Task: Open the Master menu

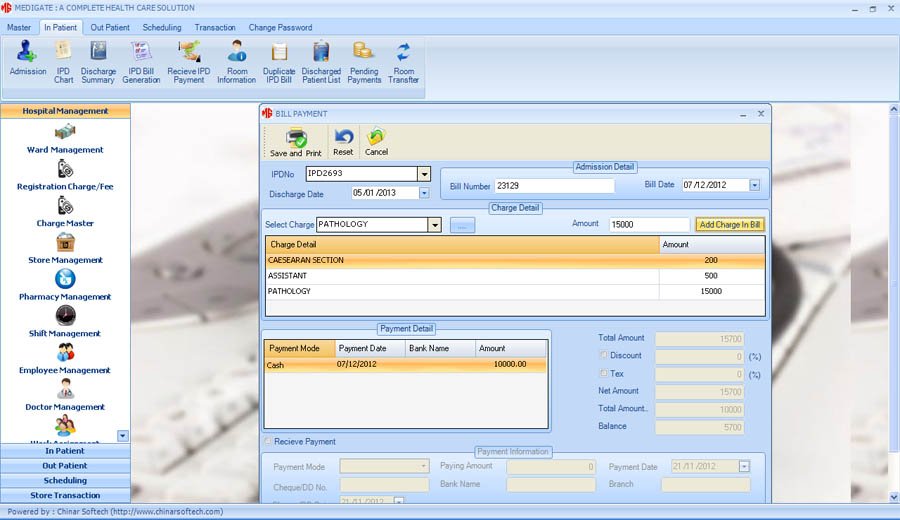Action: coord(19,28)
